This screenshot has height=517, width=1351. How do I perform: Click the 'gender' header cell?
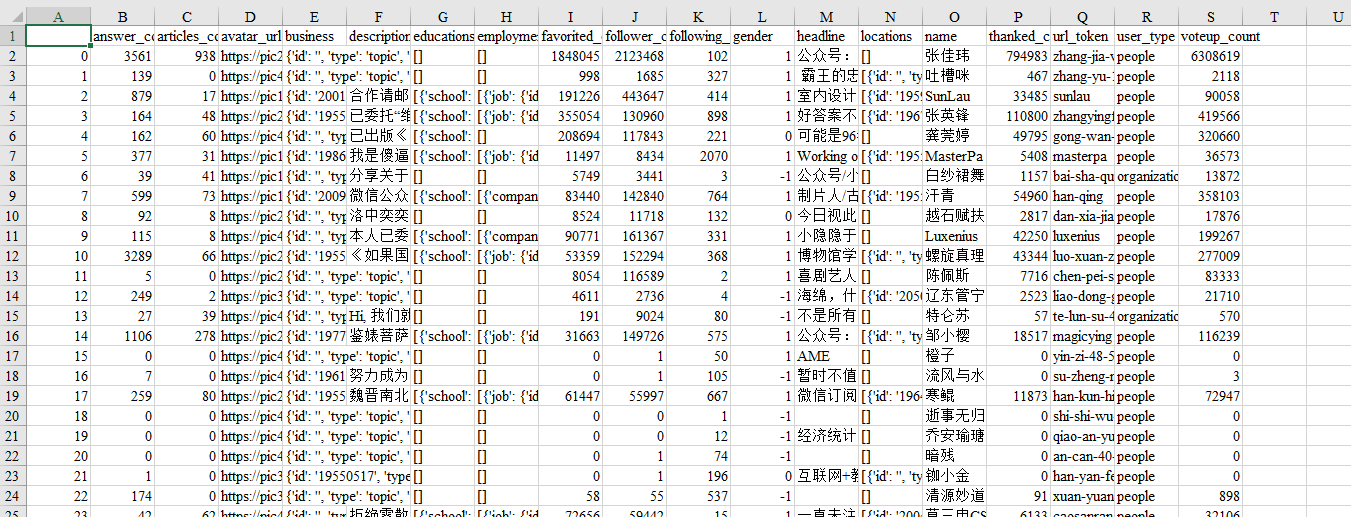click(x=763, y=36)
